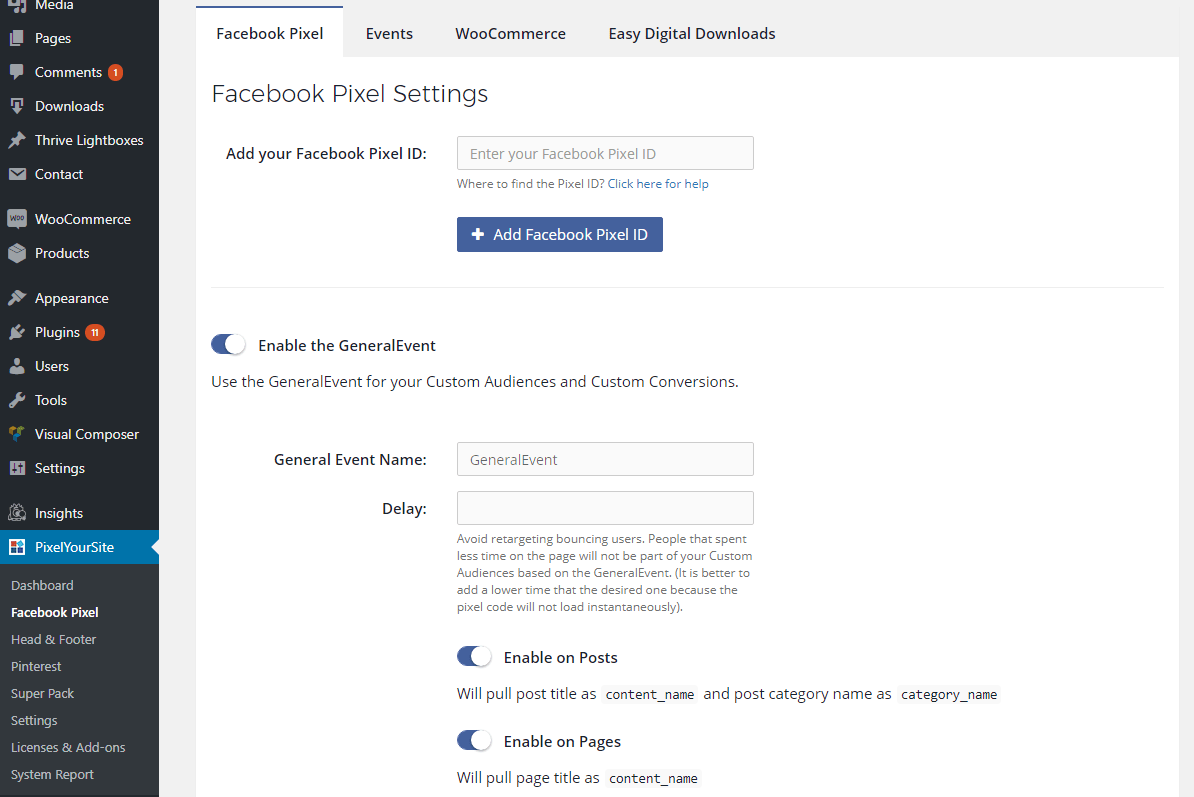
Task: Open System Report submenu item
Action: (53, 775)
